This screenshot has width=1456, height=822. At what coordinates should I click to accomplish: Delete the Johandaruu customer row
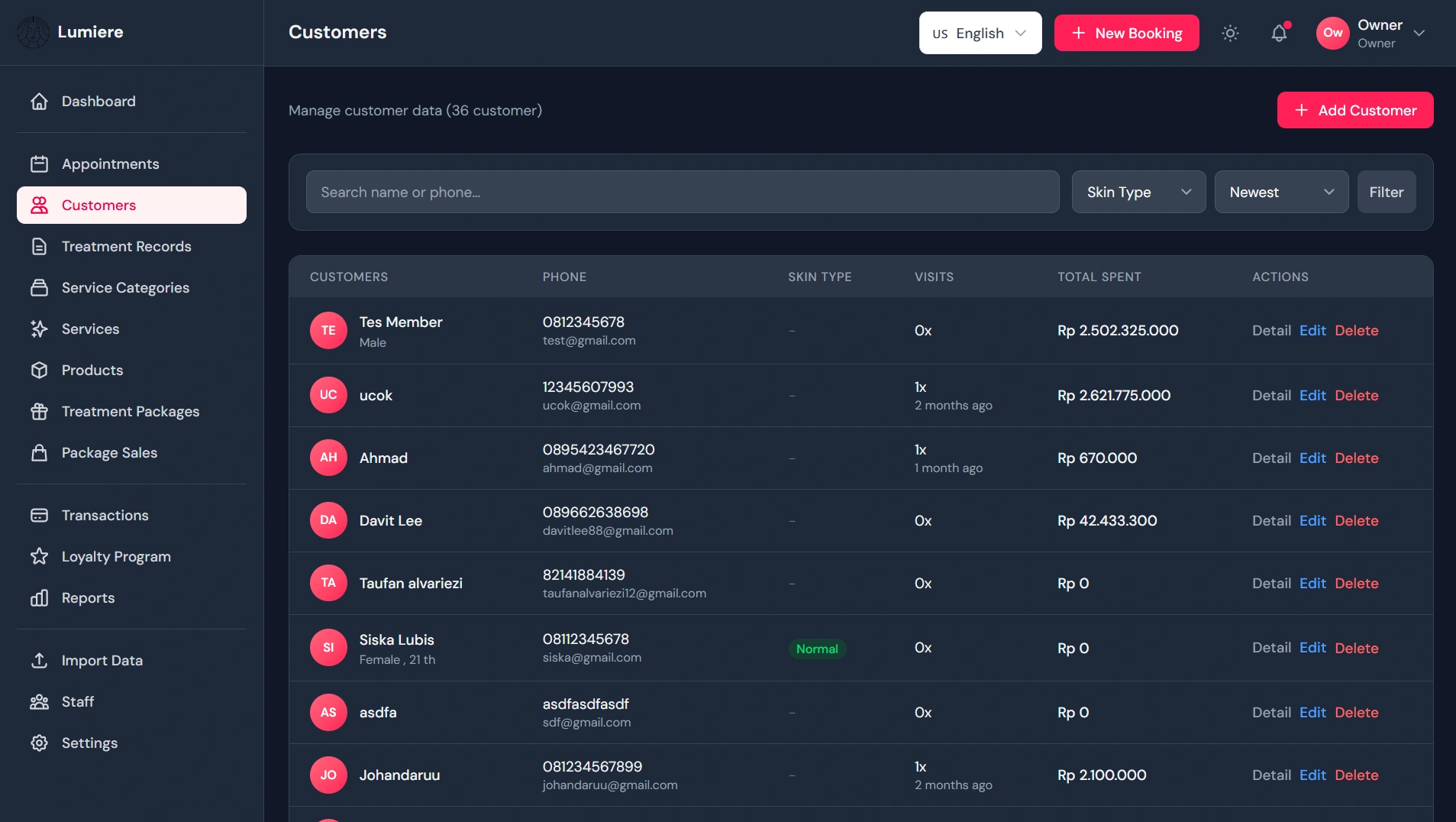point(1357,775)
